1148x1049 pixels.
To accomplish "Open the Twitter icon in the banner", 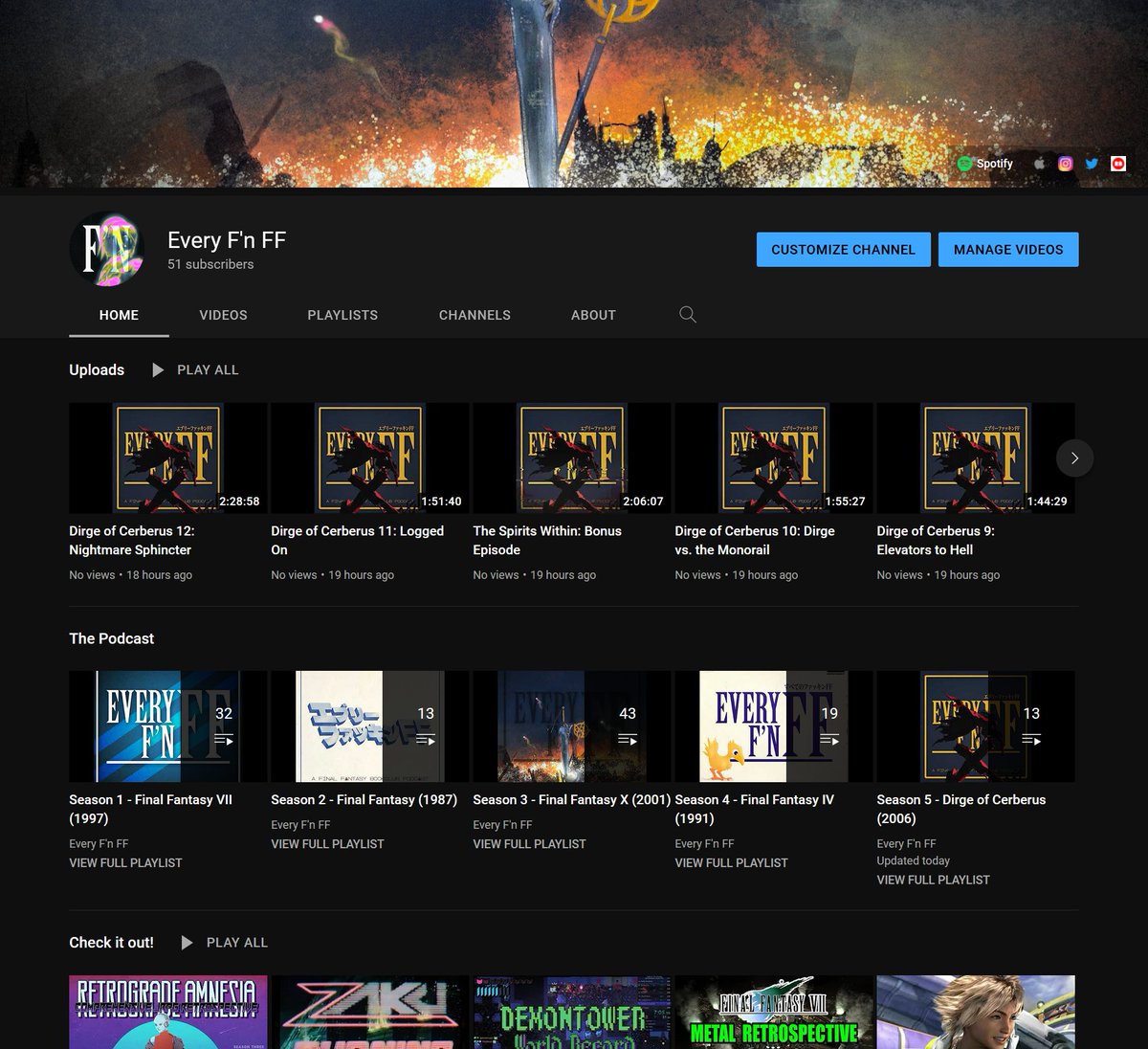I will [1092, 164].
